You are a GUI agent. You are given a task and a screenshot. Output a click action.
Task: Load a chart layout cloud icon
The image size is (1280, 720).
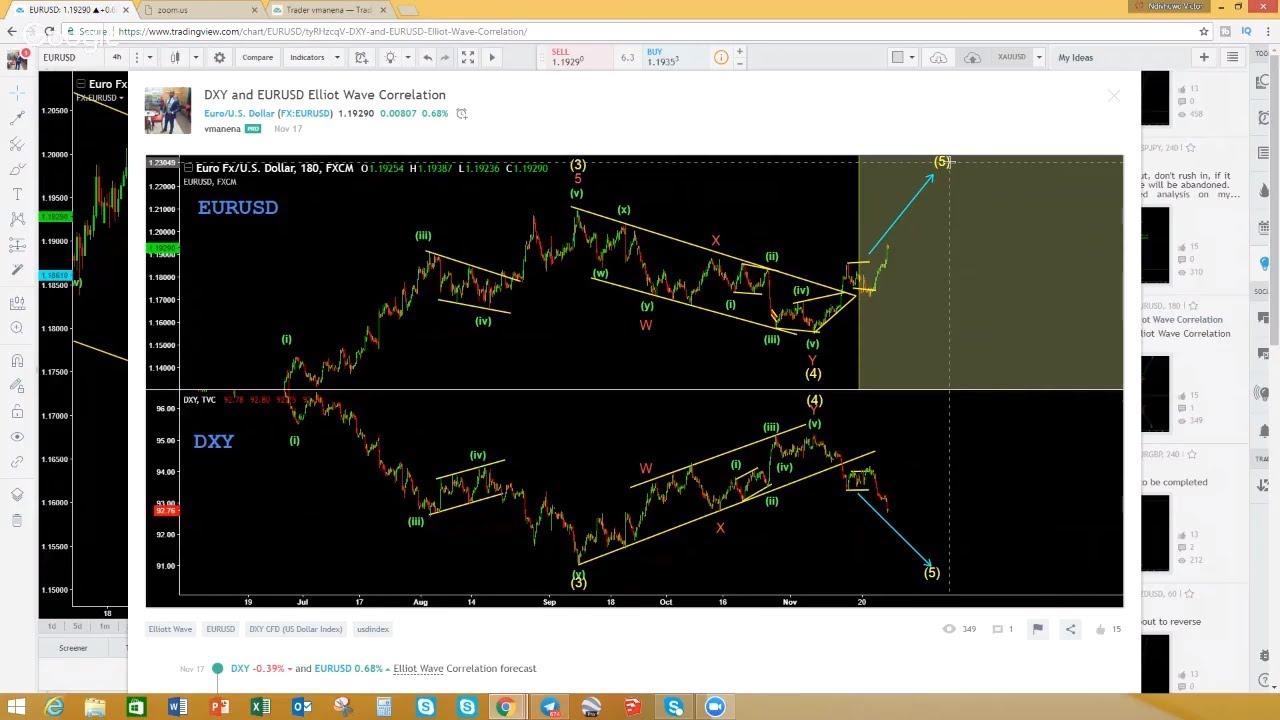tap(938, 57)
